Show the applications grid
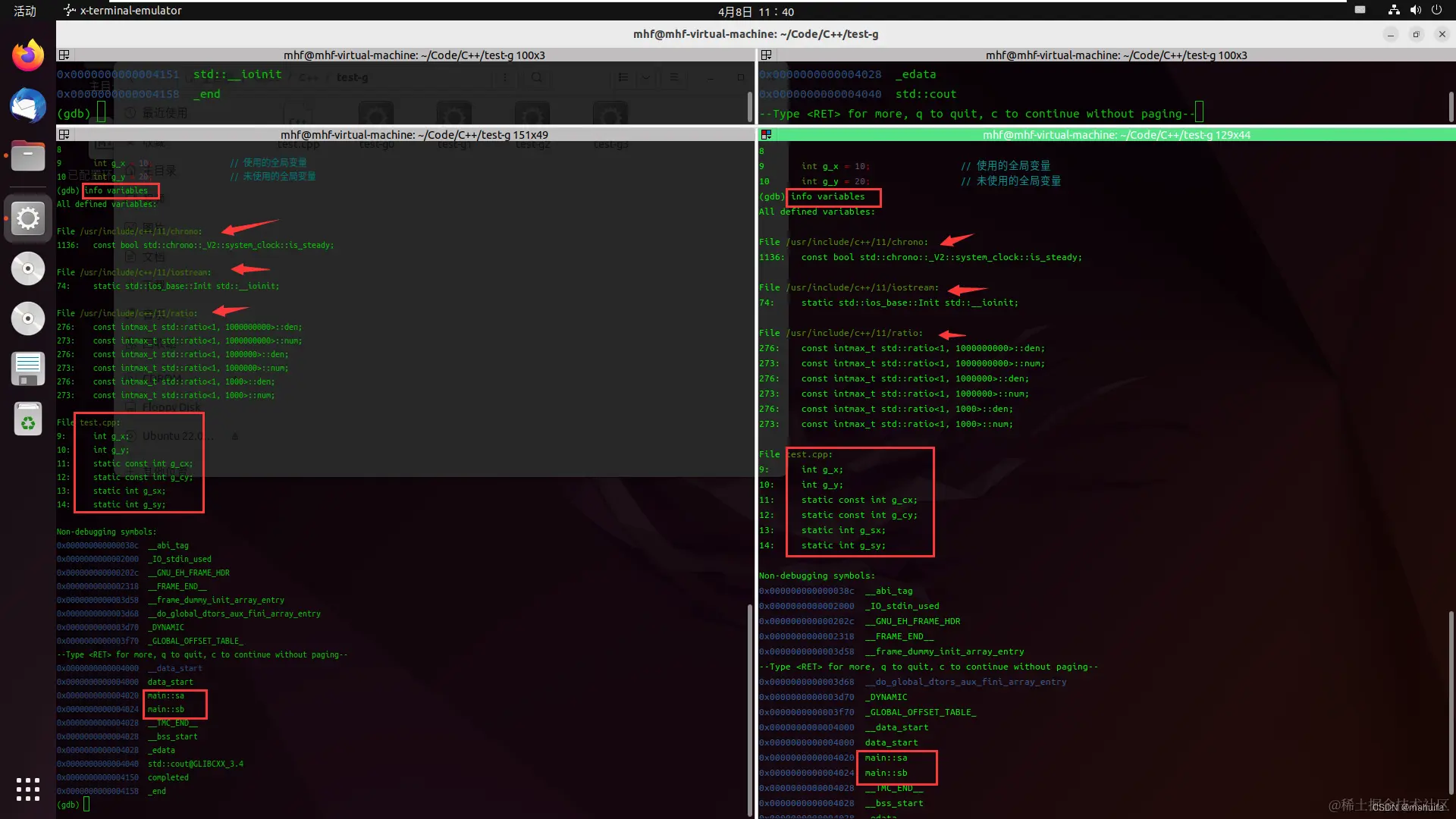The width and height of the screenshot is (1456, 819). [x=28, y=789]
